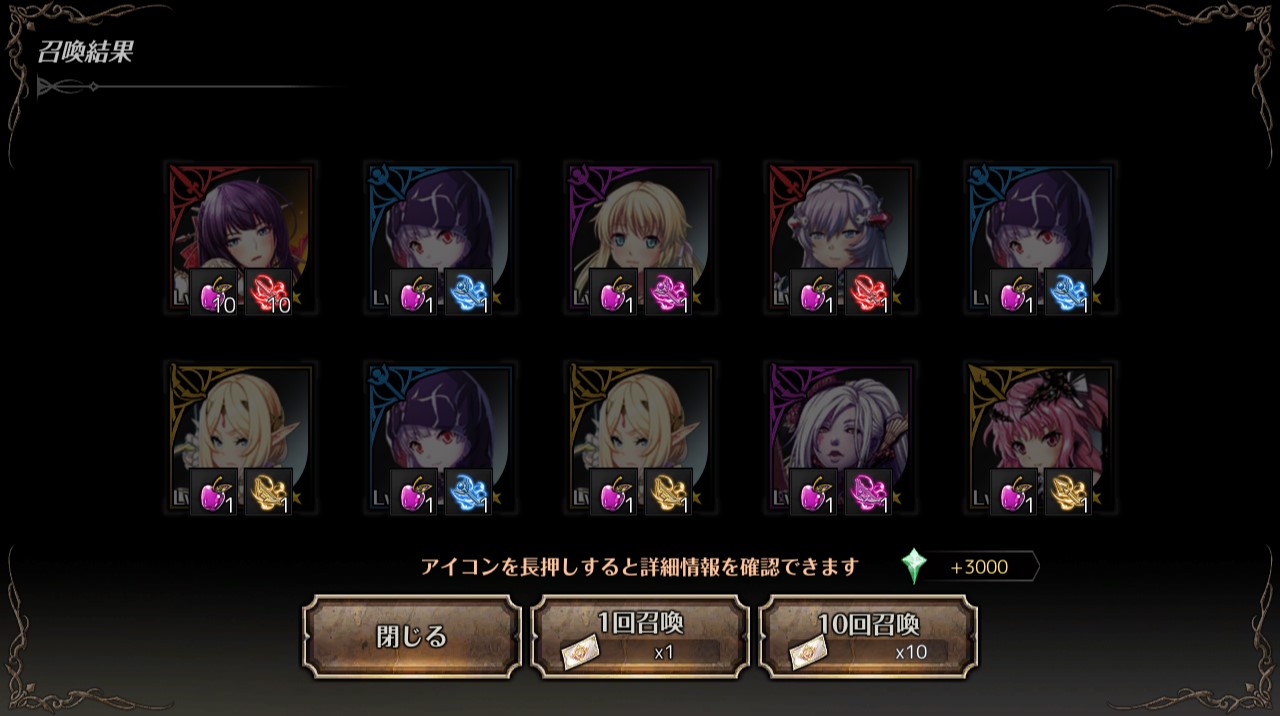Tap the red crystal icon on horned character
The image size is (1280, 716).
(x=869, y=292)
